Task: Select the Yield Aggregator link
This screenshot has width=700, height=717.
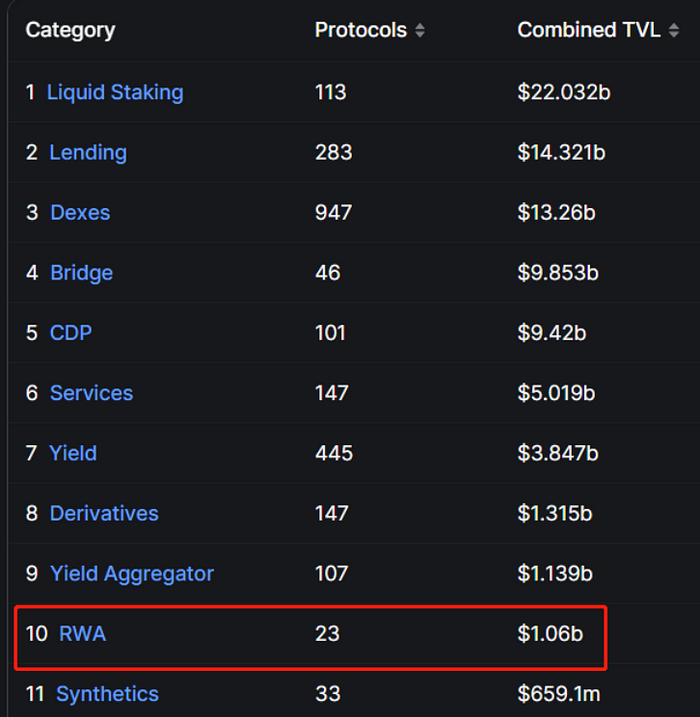Action: coord(132,573)
